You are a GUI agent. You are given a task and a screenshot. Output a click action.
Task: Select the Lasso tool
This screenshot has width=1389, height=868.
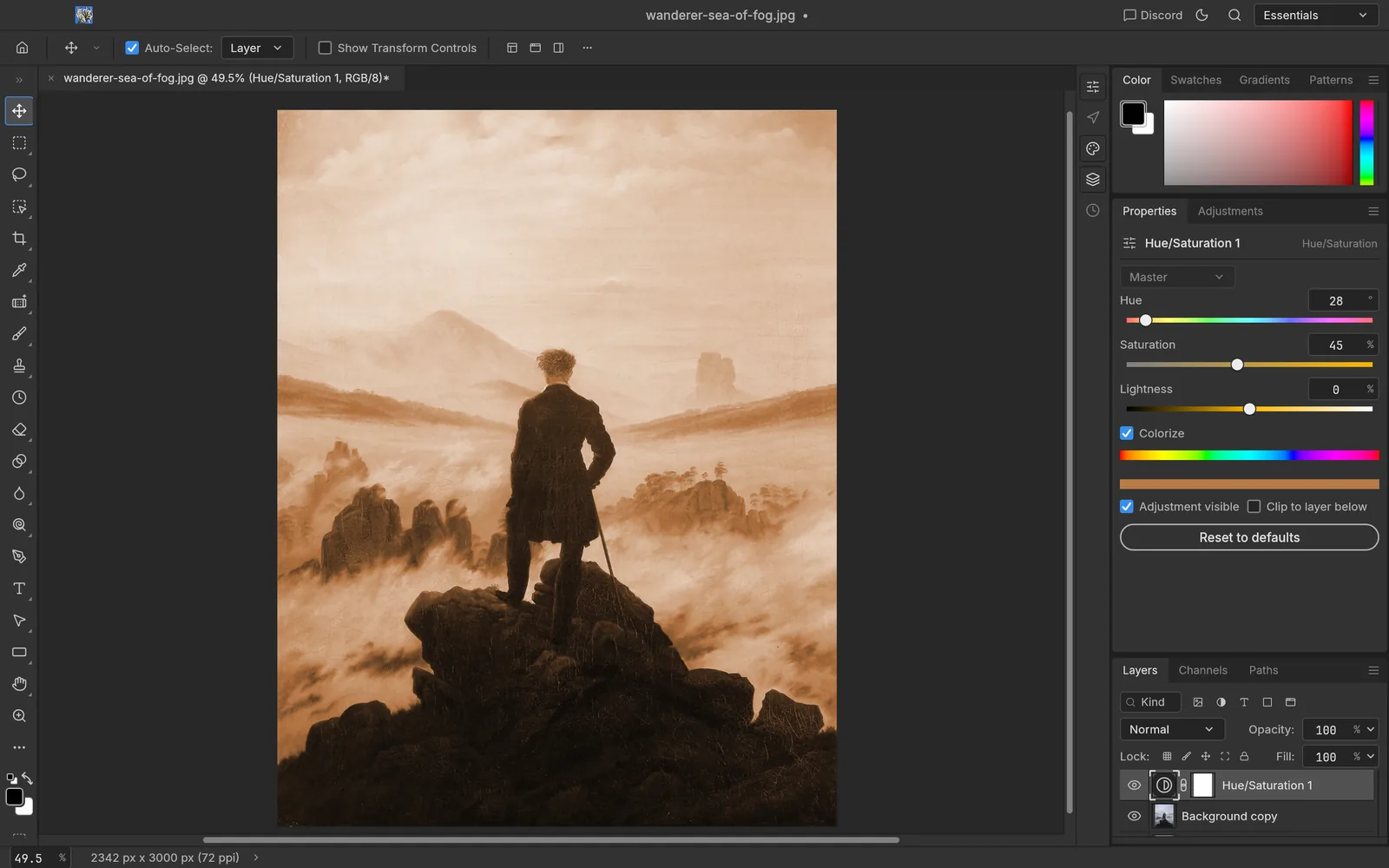(19, 174)
